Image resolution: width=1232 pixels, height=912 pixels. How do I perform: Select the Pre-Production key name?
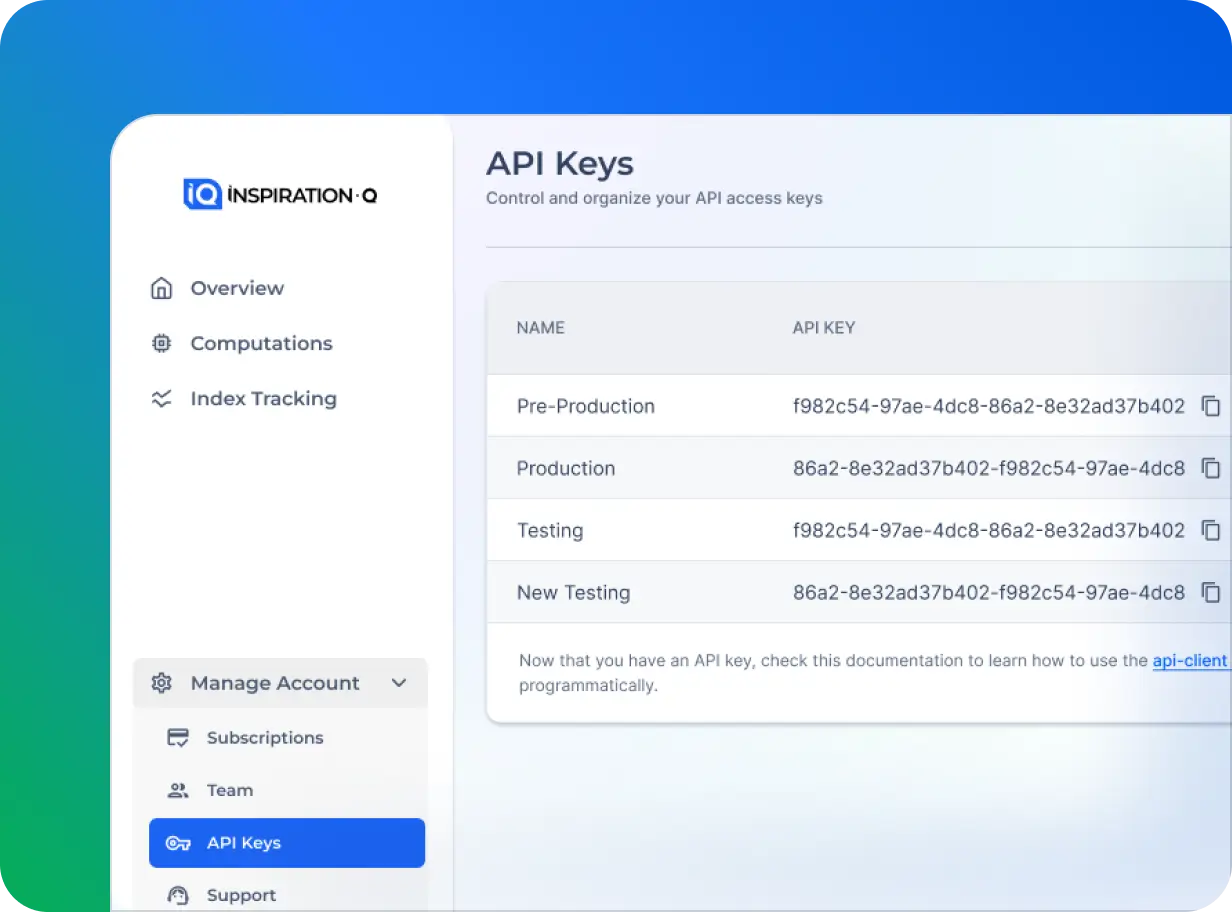[x=586, y=406]
